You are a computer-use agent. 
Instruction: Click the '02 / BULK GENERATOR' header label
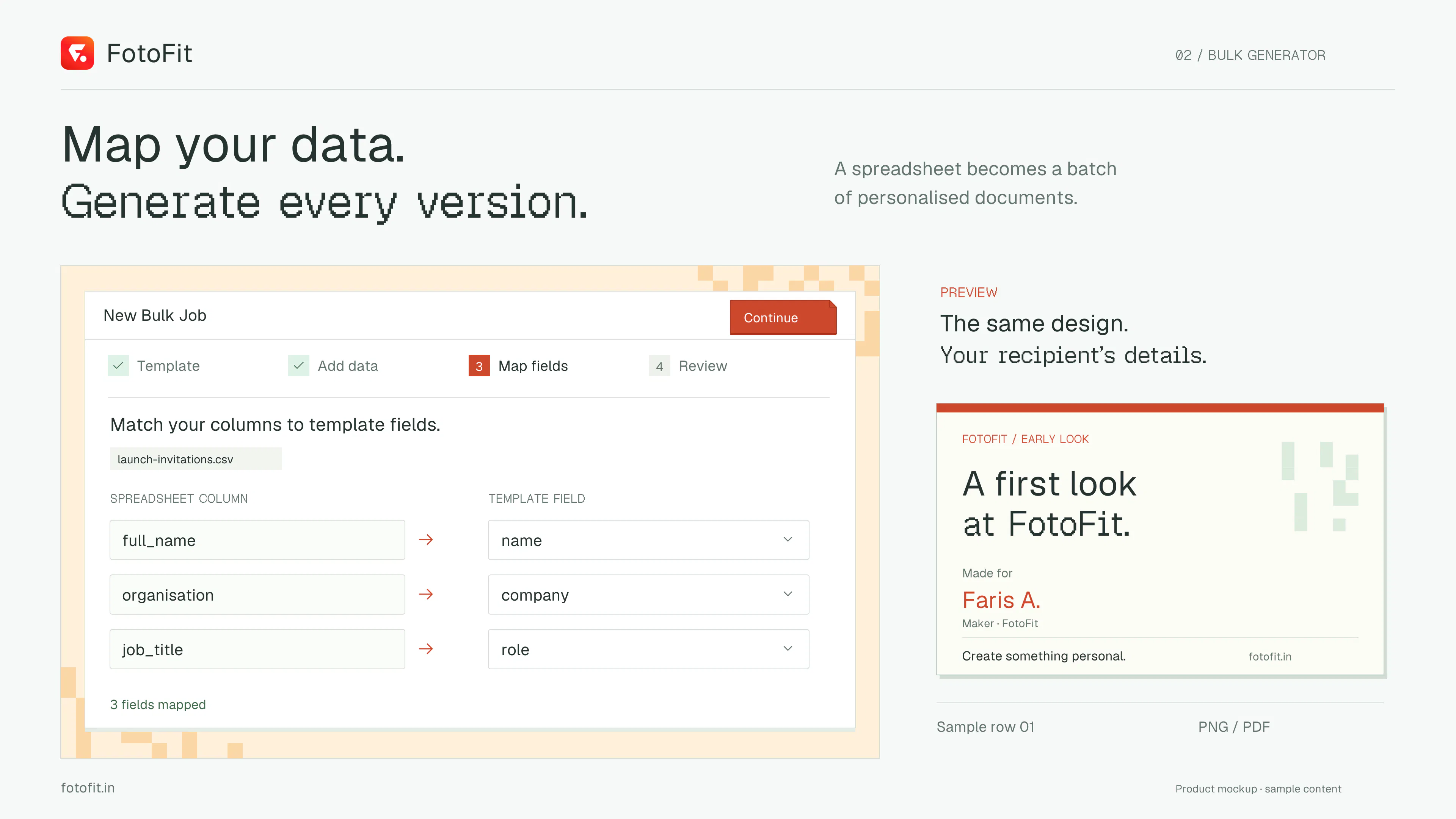coord(1250,55)
